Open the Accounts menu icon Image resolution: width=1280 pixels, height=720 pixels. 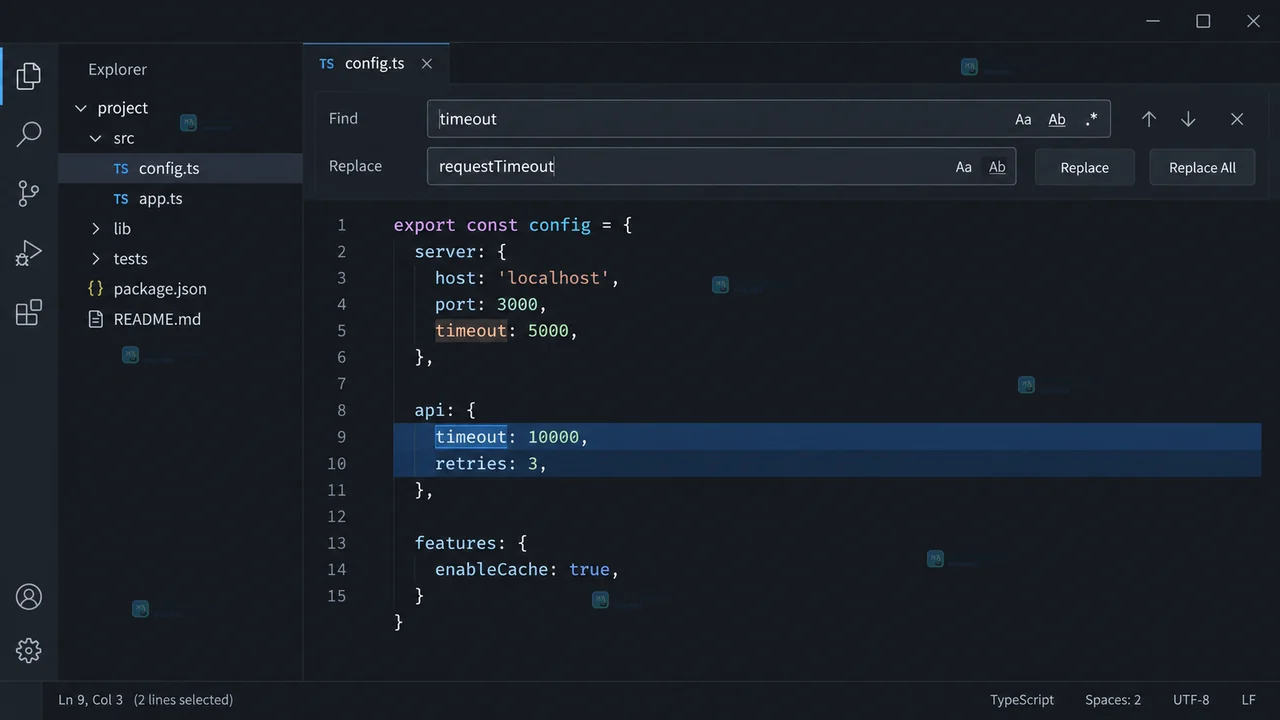click(29, 597)
